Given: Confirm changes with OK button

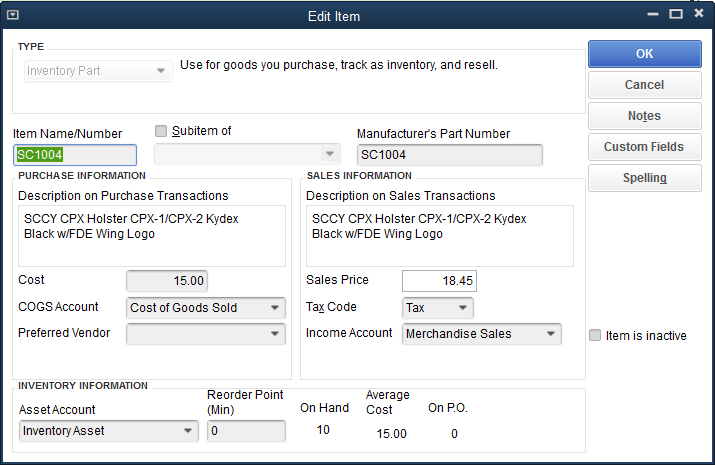Looking at the screenshot, I should click(x=644, y=54).
